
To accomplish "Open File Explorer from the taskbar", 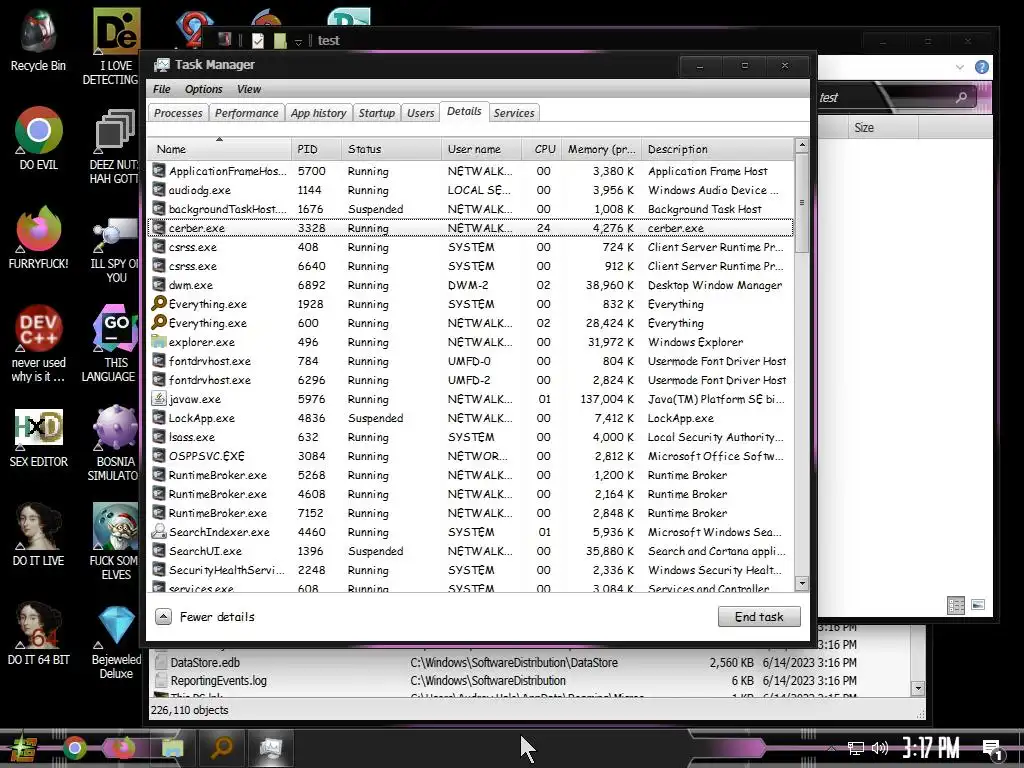I will tap(172, 748).
